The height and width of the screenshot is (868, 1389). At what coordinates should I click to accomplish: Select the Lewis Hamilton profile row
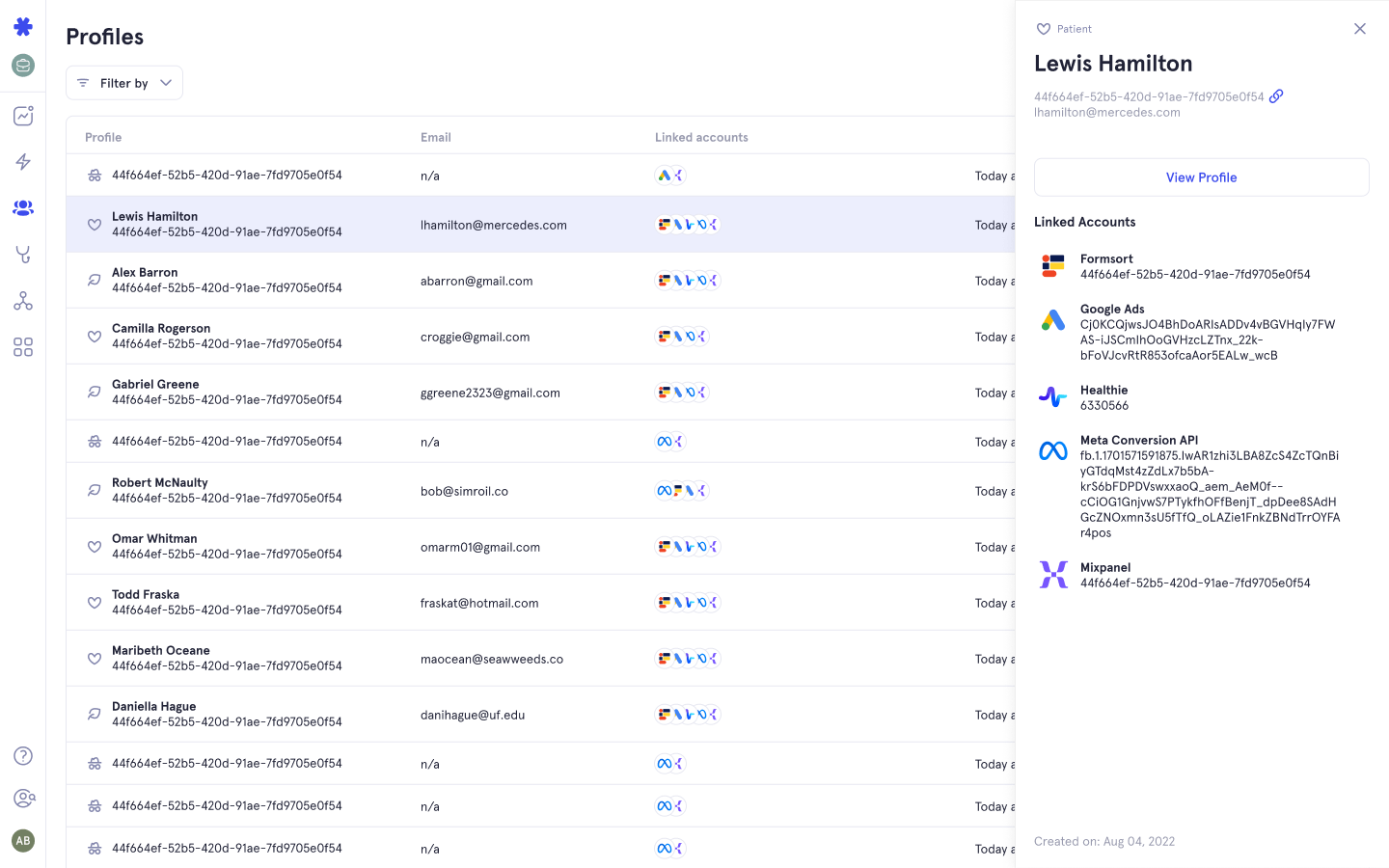pyautogui.click(x=540, y=225)
